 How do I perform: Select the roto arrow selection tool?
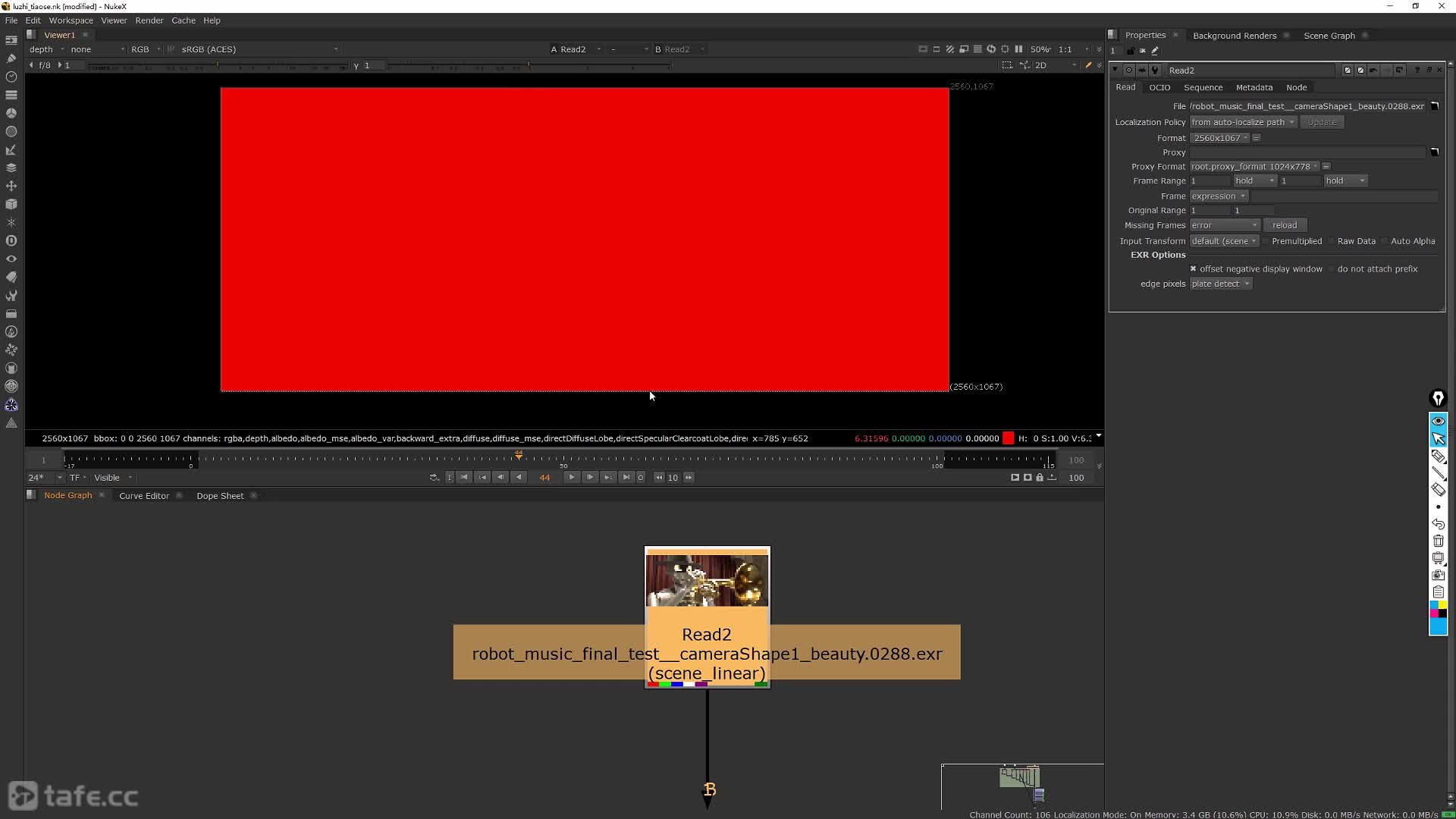tap(1439, 439)
